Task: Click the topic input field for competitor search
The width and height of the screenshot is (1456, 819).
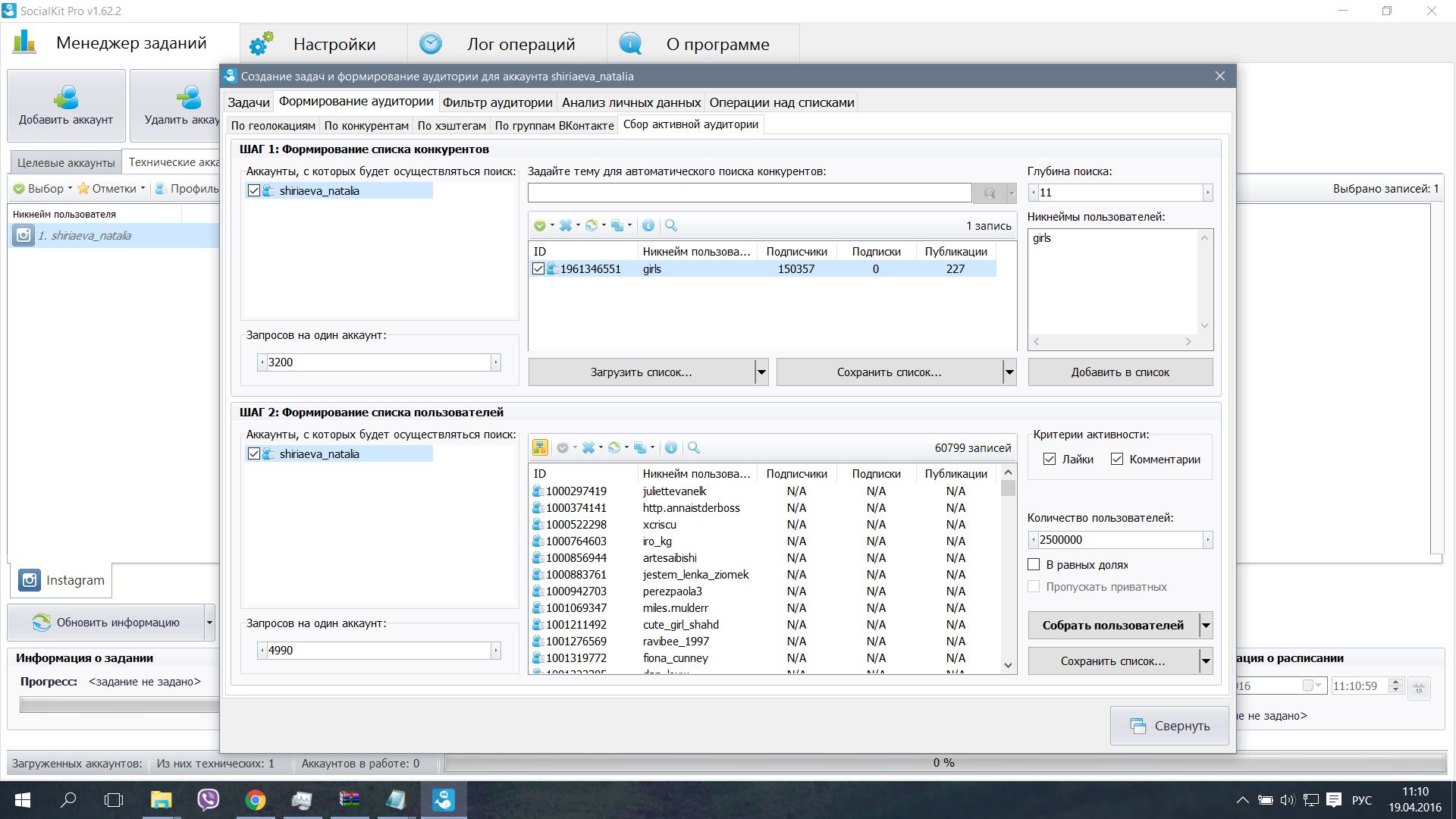Action: [750, 193]
